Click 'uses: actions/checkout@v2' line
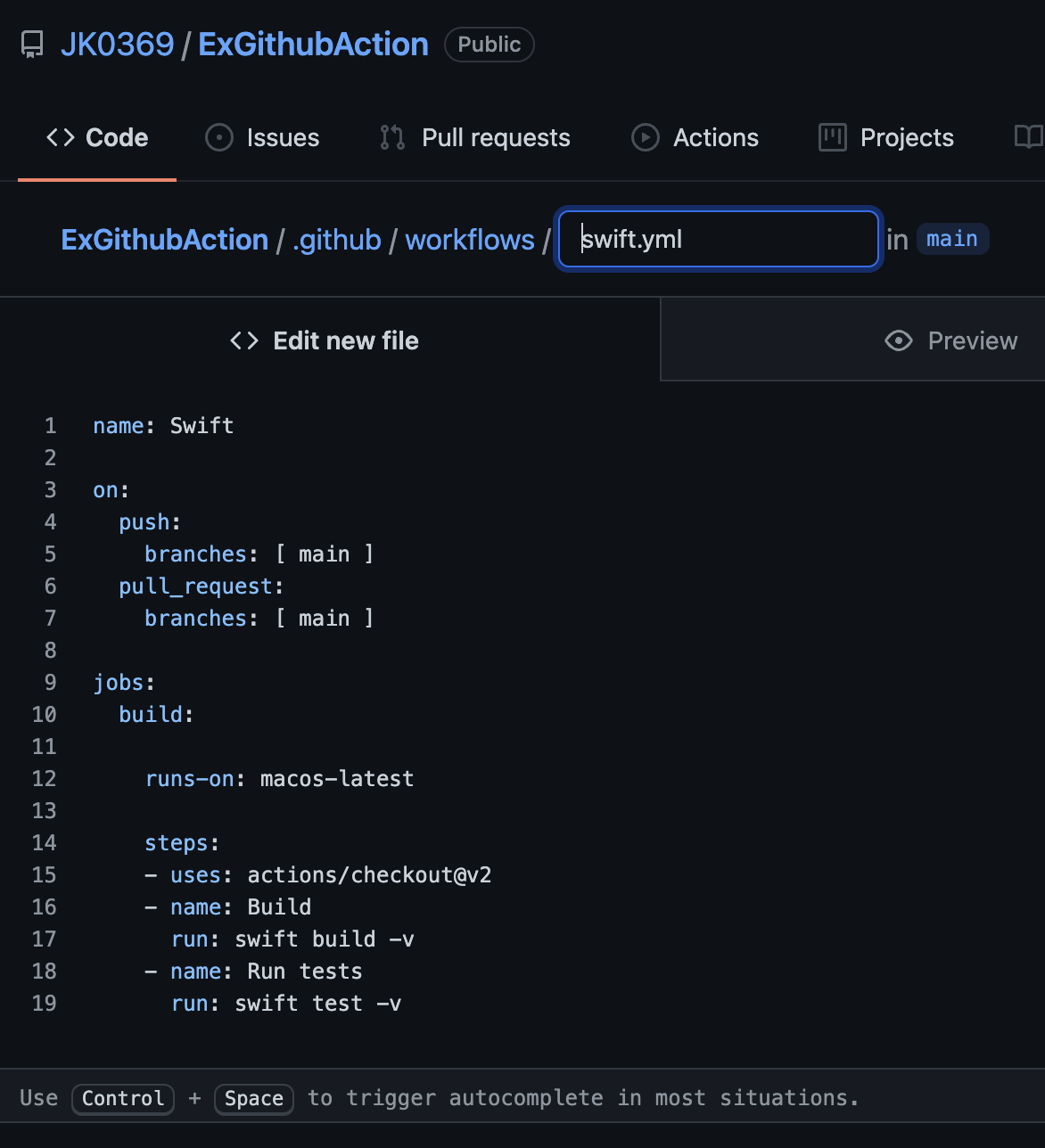The height and width of the screenshot is (1148, 1045). pos(318,875)
